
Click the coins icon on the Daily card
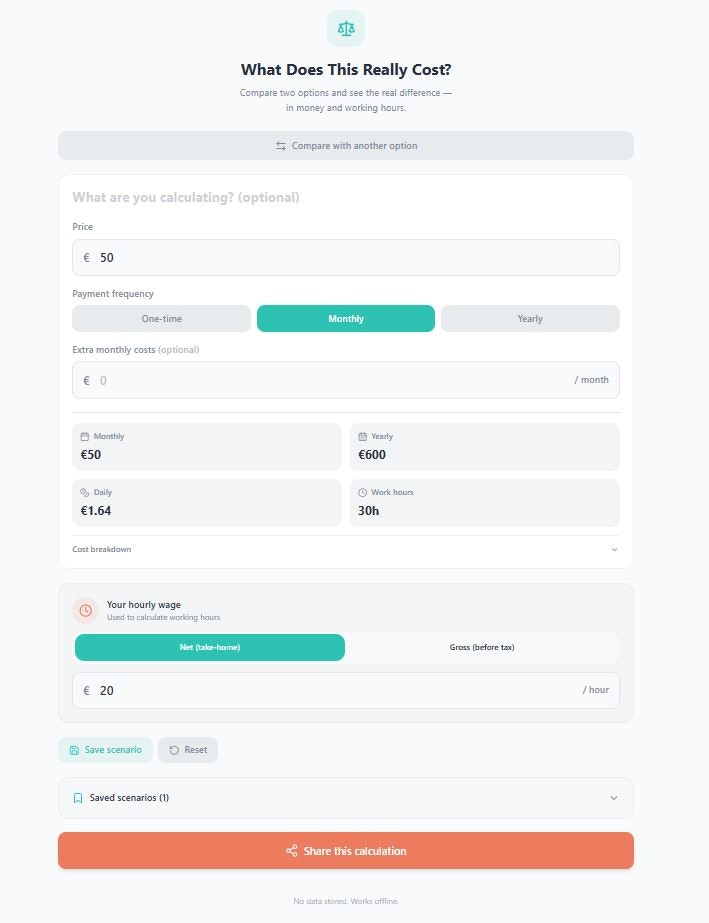pyautogui.click(x=84, y=492)
